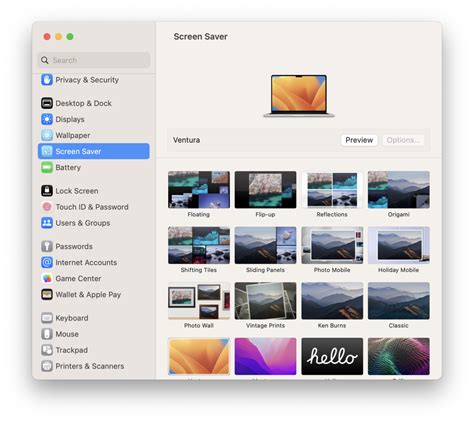Viewport: 474px width, 422px height.
Task: Click the Touch ID fingerprint icon
Action: [x=47, y=207]
